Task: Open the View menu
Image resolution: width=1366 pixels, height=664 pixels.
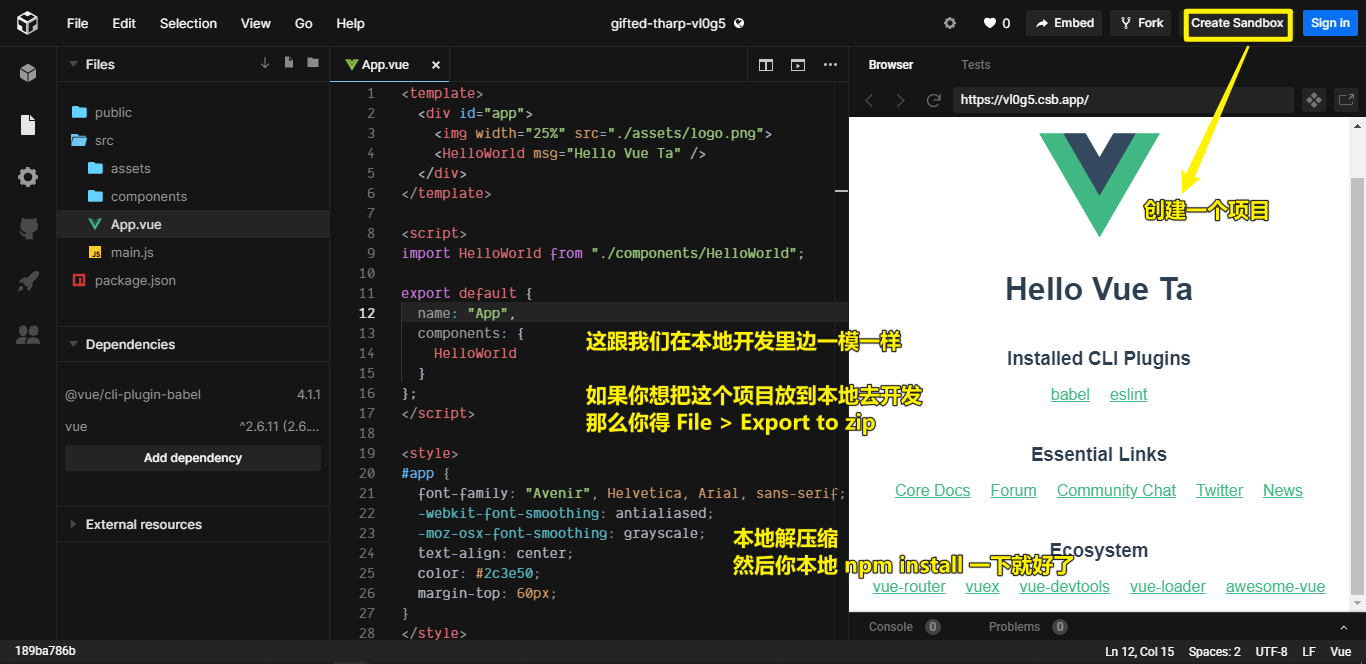Action: 256,23
